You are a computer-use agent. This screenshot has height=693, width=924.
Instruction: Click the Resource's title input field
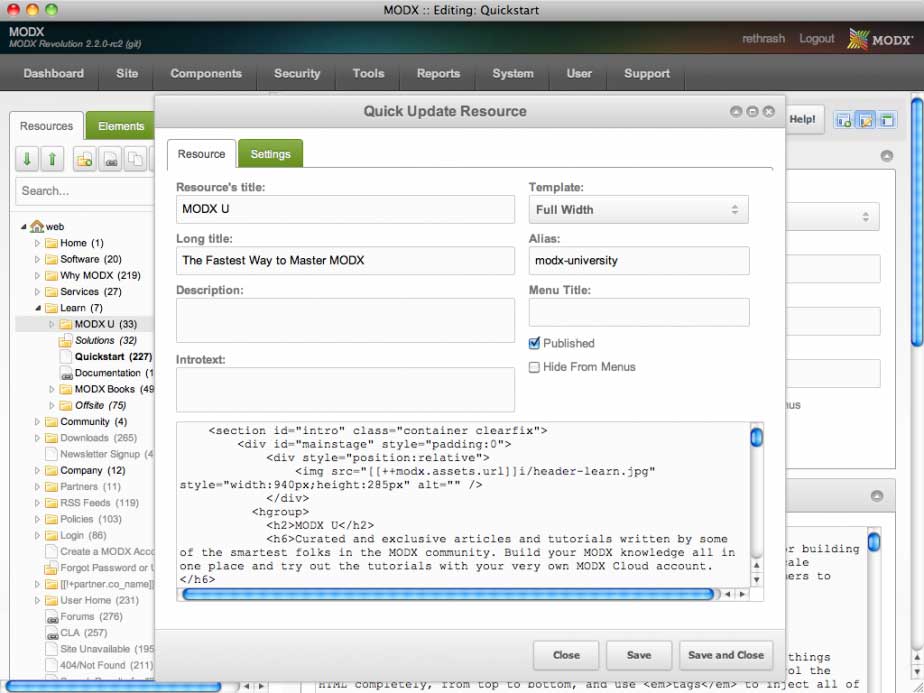(345, 209)
